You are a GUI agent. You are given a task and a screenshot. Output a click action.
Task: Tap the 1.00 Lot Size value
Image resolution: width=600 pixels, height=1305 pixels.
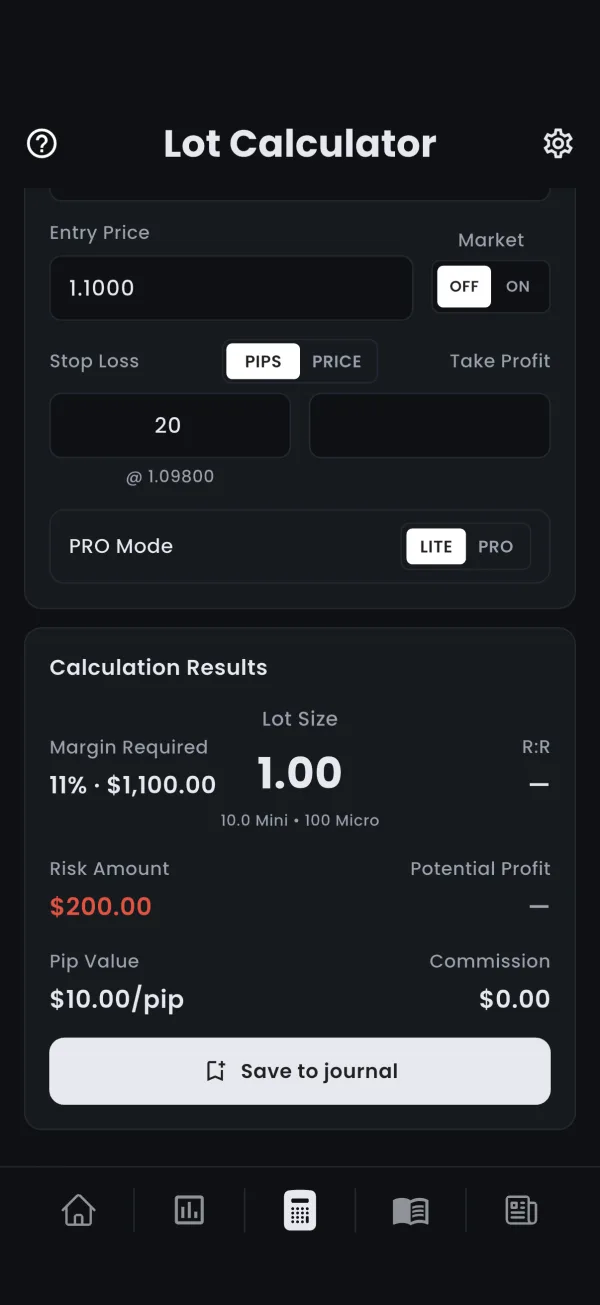point(300,773)
